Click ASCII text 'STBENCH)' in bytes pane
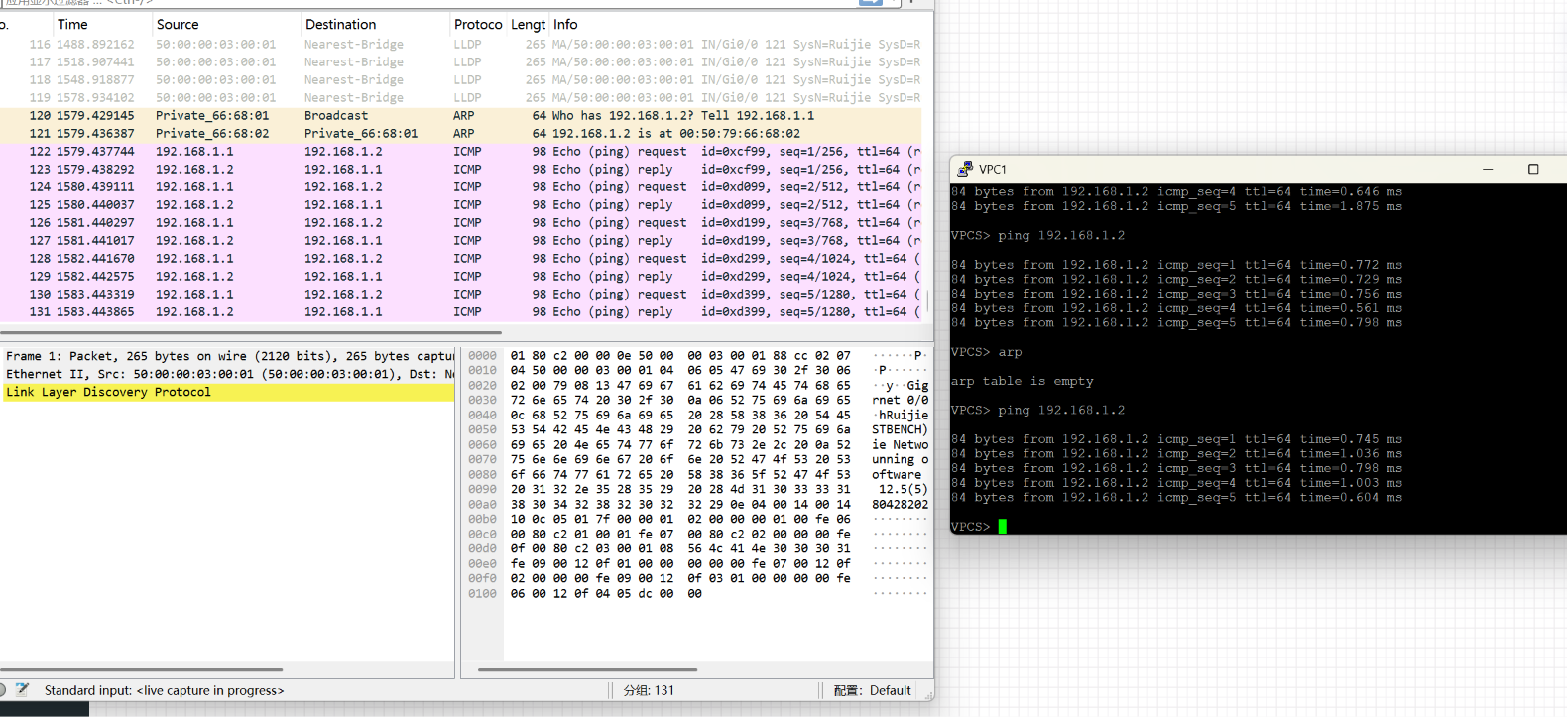 pyautogui.click(x=901, y=430)
